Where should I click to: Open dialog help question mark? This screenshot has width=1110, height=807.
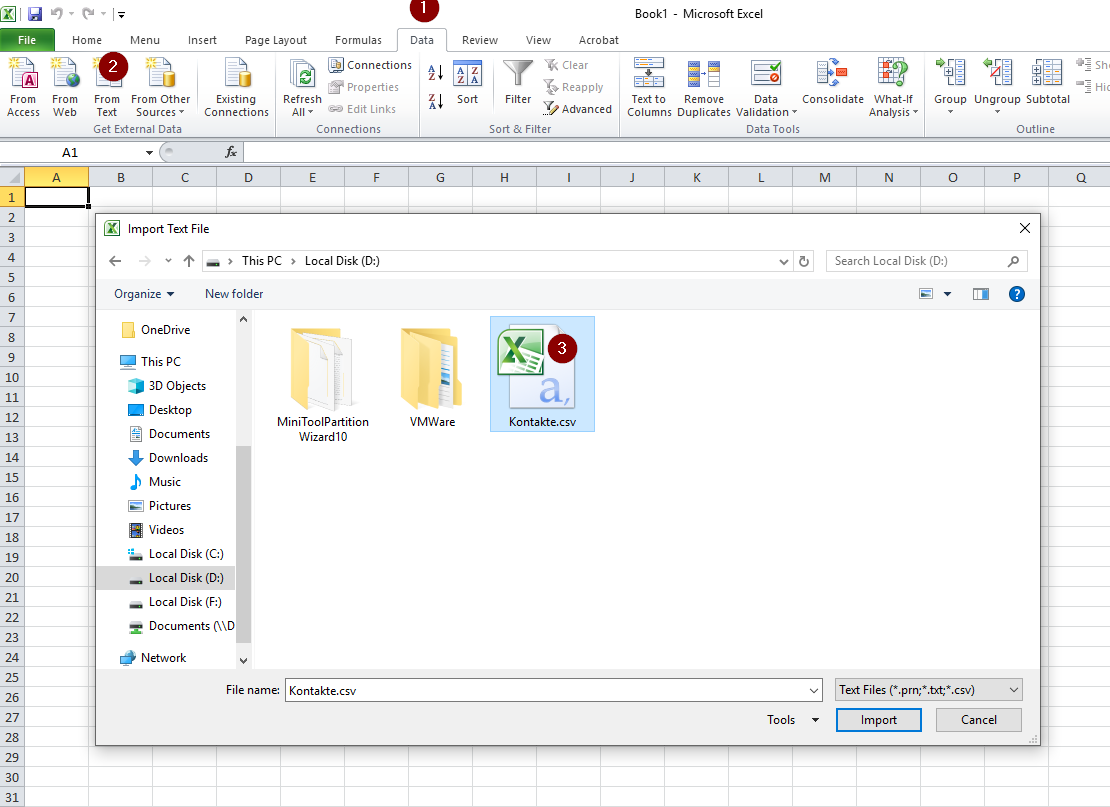(1017, 294)
